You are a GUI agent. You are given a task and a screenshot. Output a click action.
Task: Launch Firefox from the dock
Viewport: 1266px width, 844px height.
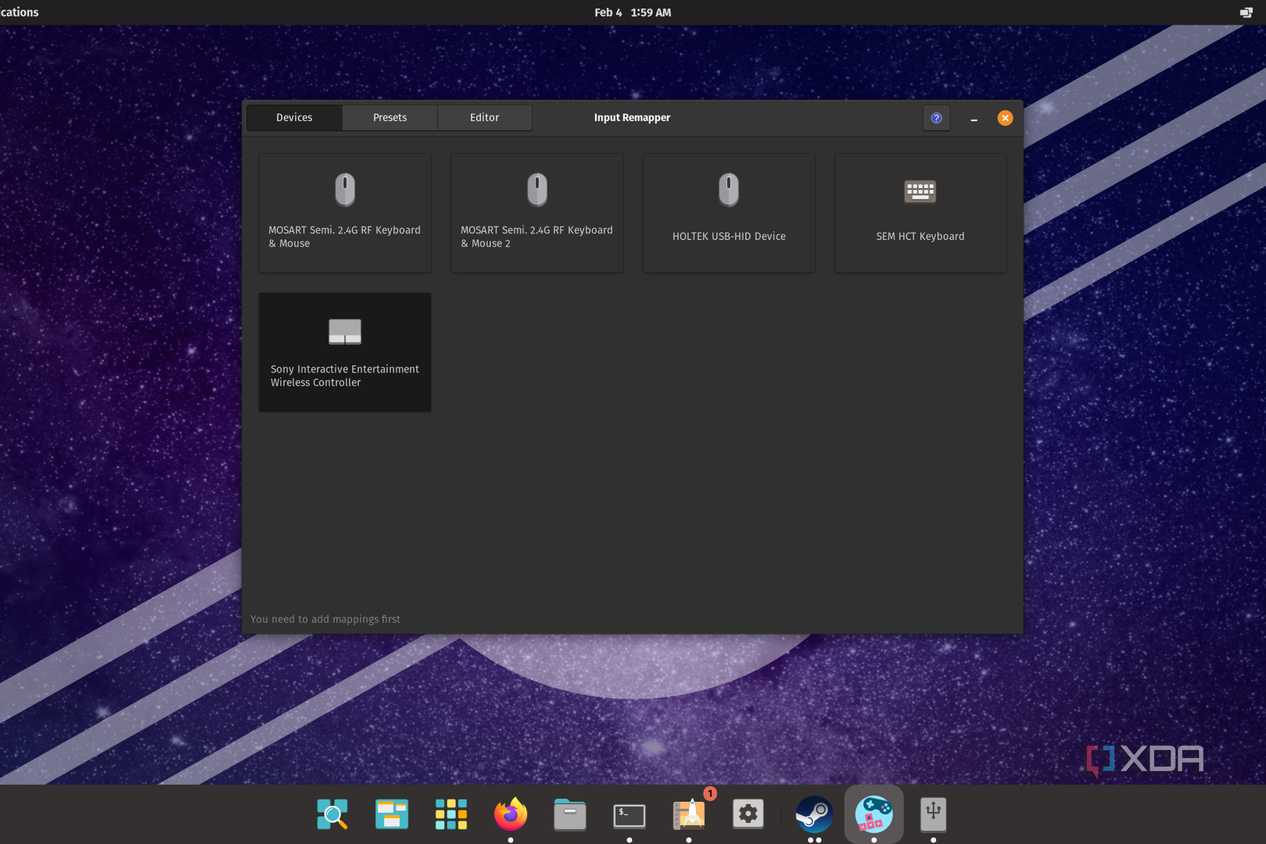(x=510, y=814)
